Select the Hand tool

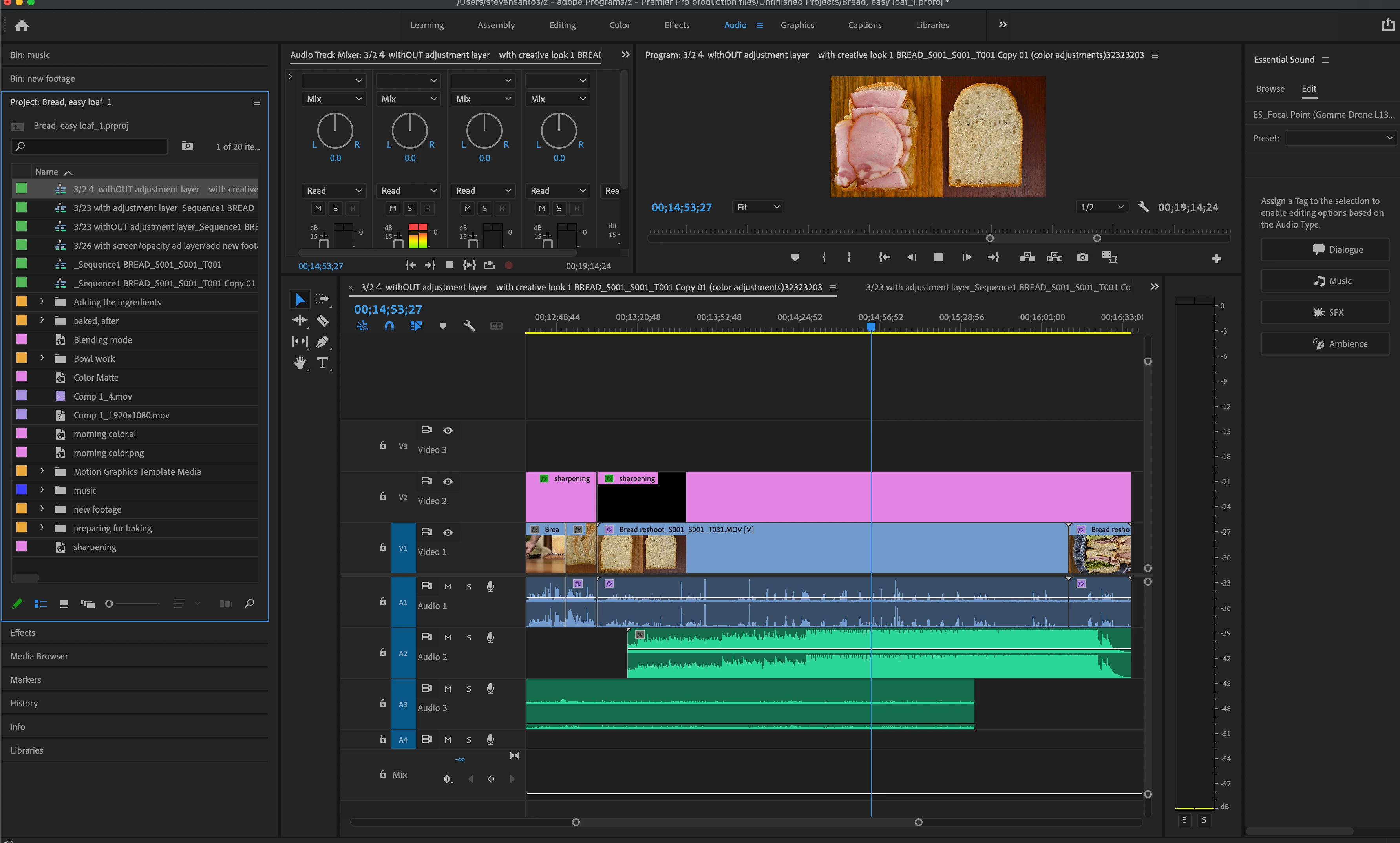click(300, 362)
